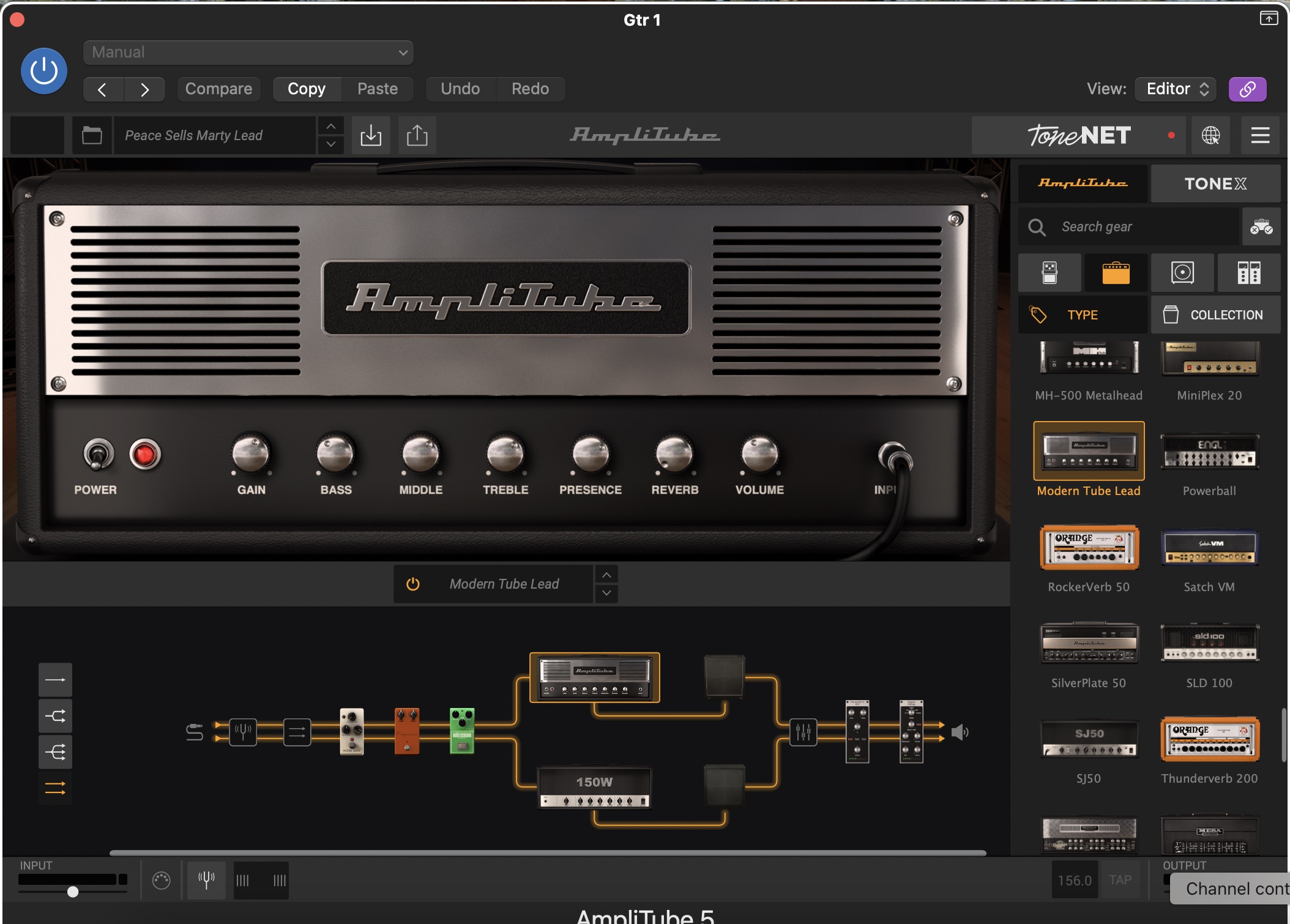Click the Undo button
Screen dimensions: 1290x924
(460, 89)
